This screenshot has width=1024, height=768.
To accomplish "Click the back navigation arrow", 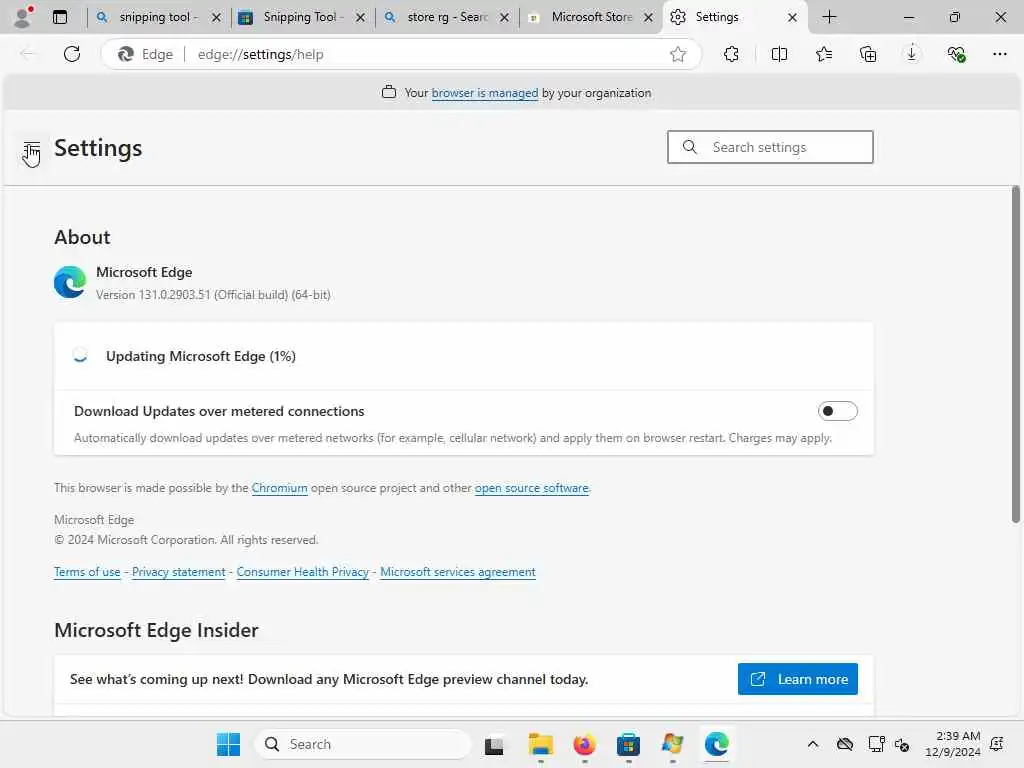I will [27, 54].
